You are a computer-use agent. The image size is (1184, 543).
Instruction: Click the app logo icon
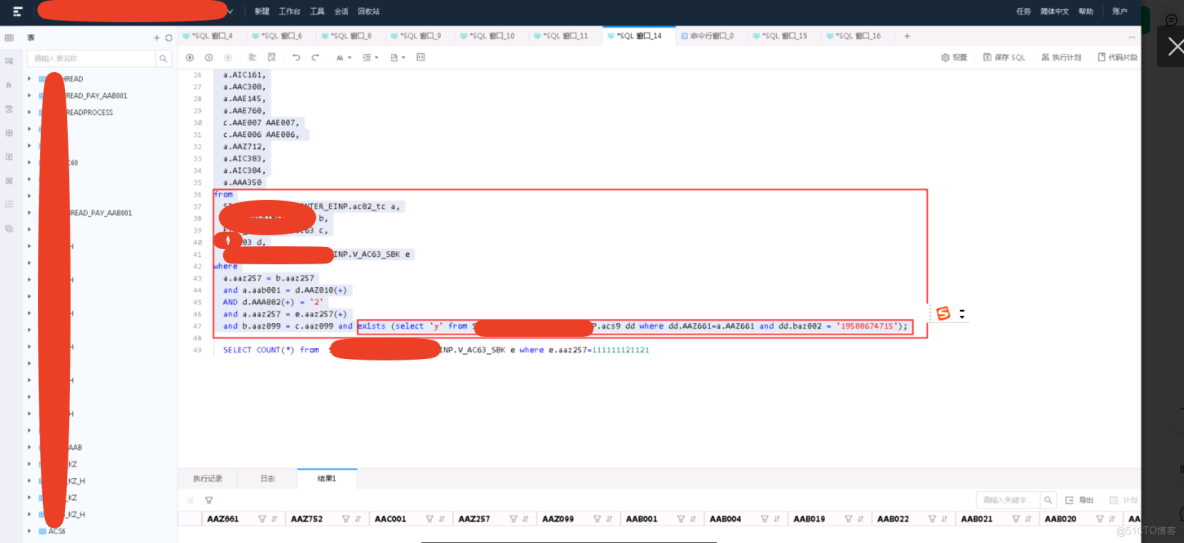coord(17,11)
